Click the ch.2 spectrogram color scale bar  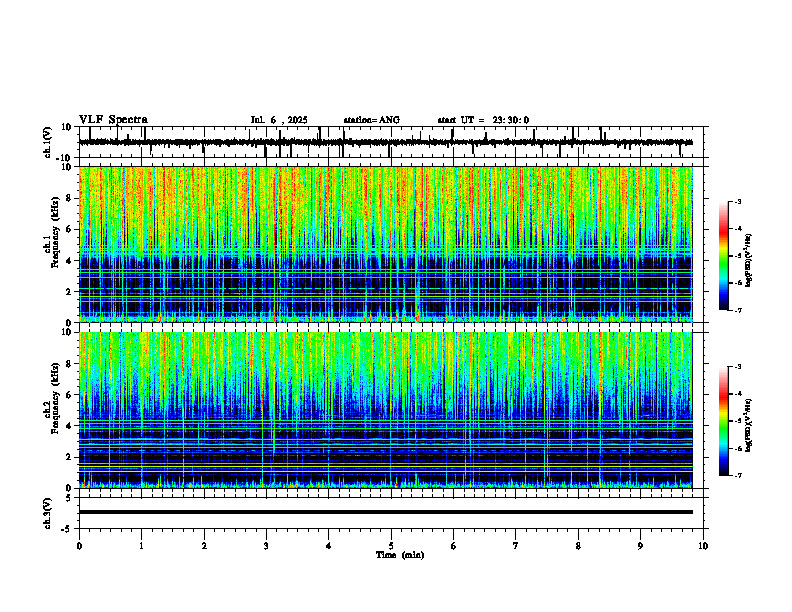point(724,421)
